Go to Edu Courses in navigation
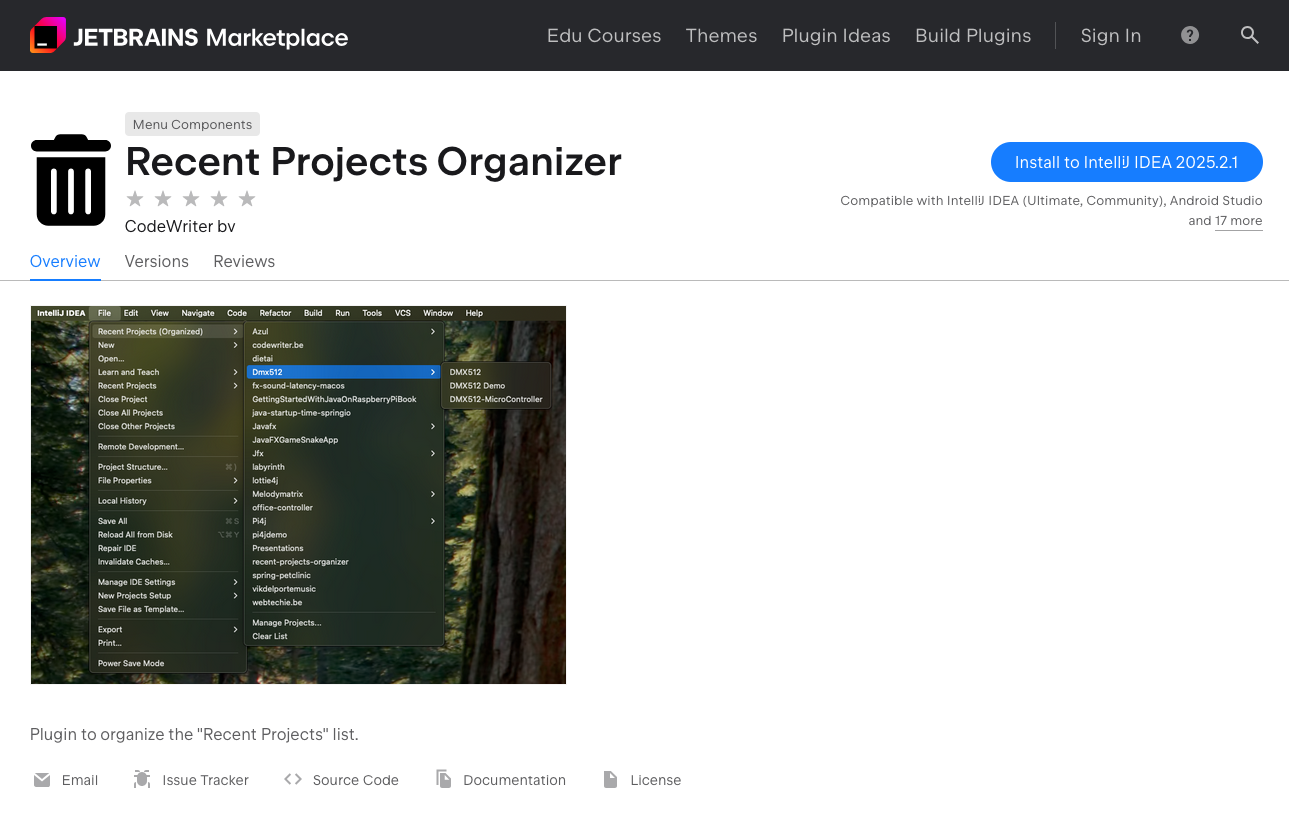1289x817 pixels. pos(604,36)
